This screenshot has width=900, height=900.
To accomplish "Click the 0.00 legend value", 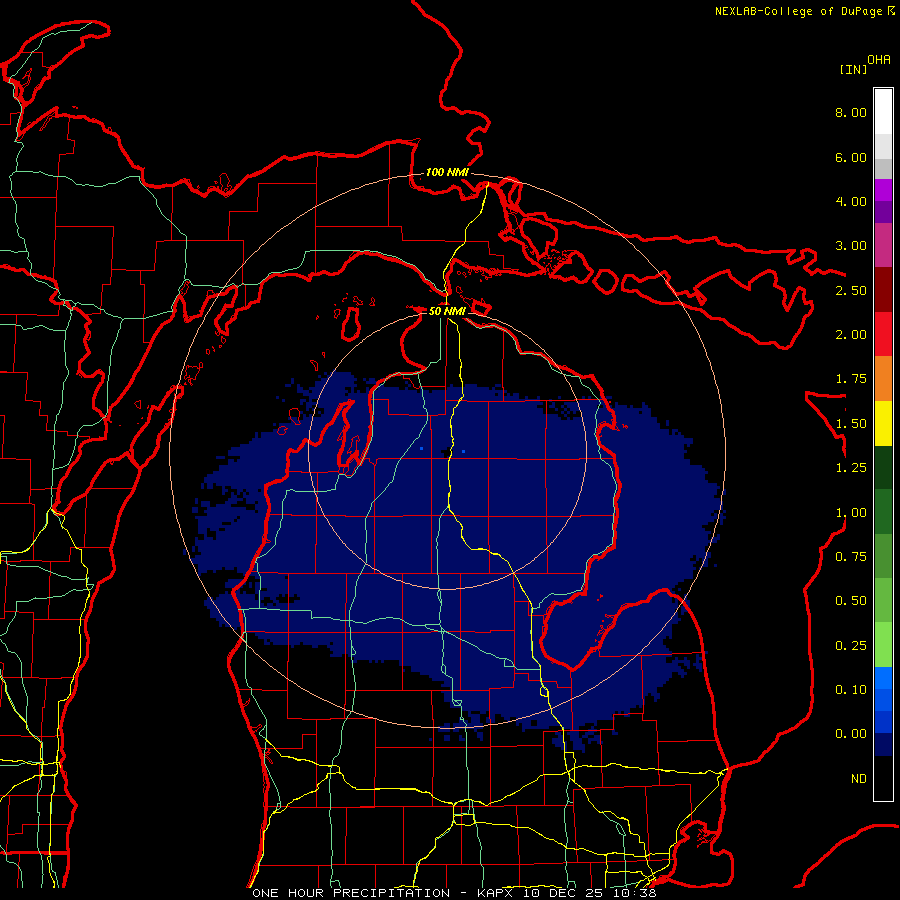I will pos(851,734).
